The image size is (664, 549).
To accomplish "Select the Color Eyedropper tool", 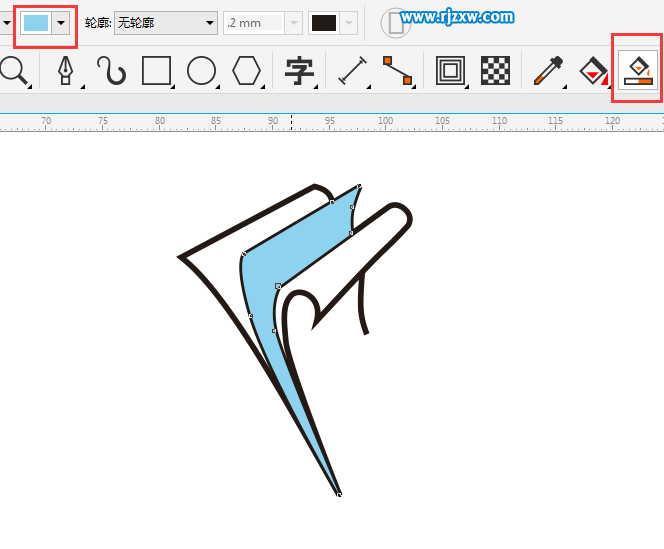I will [548, 71].
